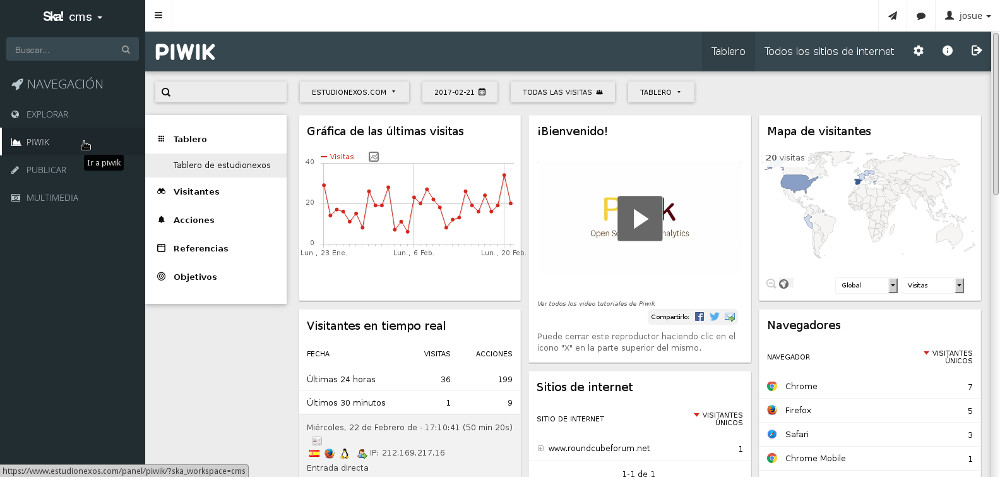
Task: Open the chat messages bubble icon
Action: [x=921, y=16]
